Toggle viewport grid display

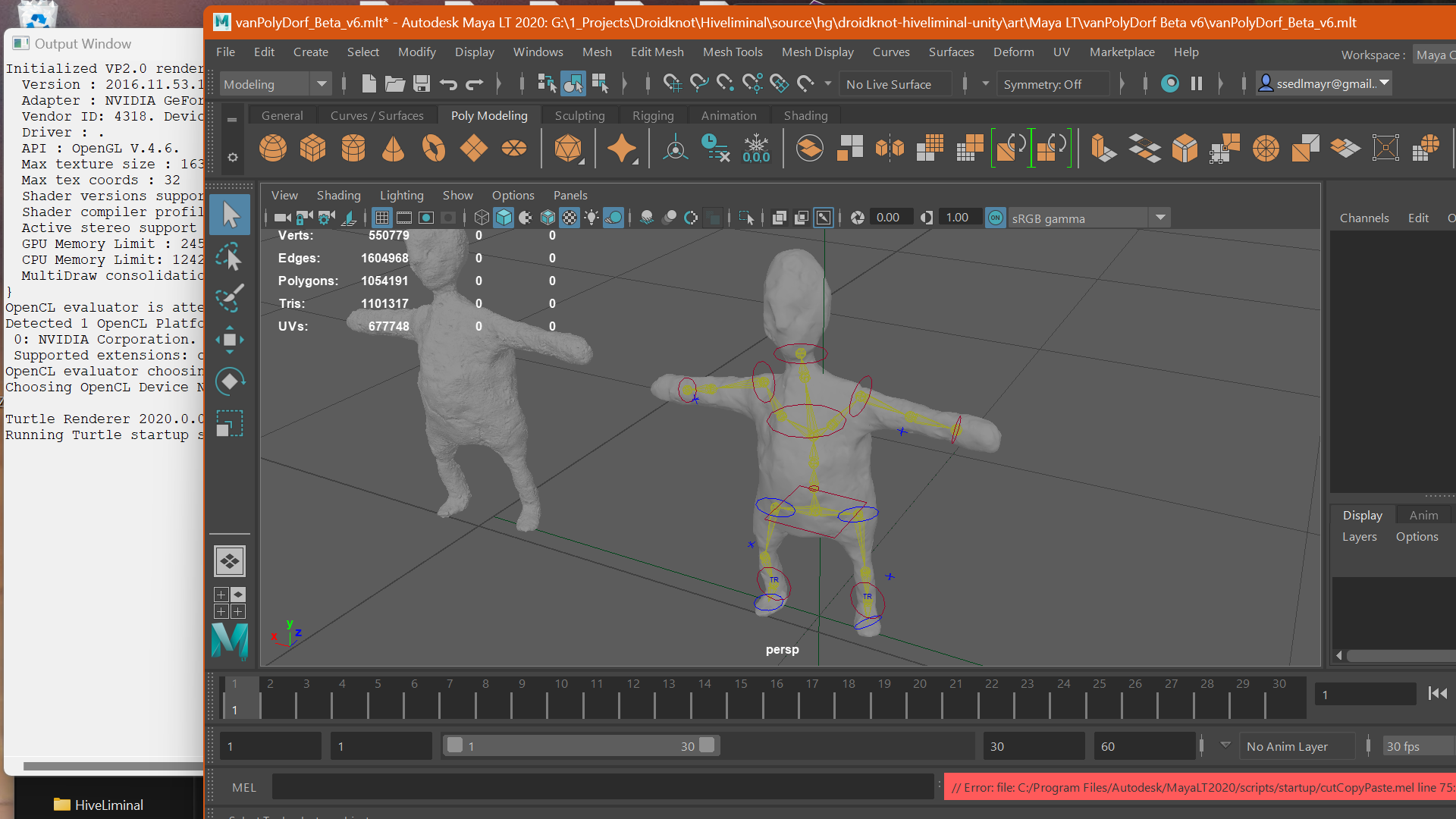382,218
